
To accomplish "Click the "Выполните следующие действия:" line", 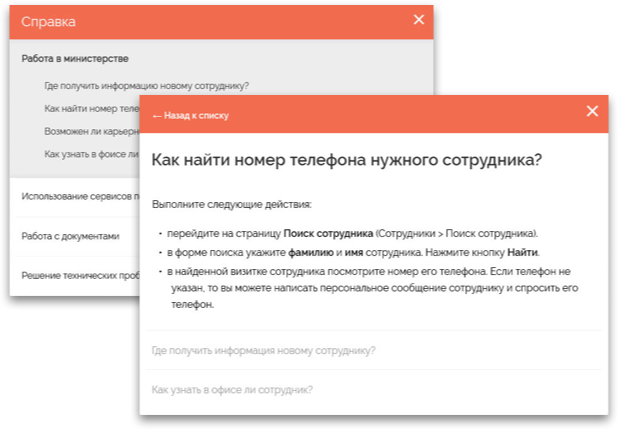I will [232, 204].
